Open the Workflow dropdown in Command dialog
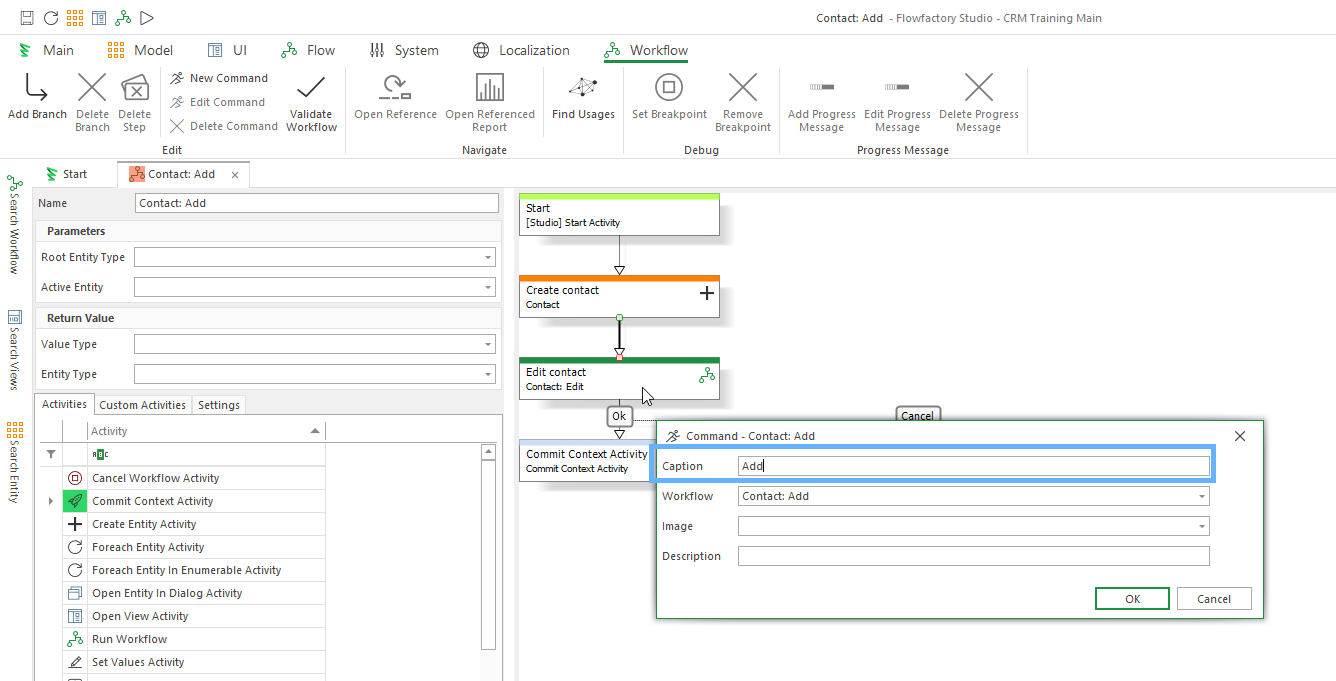This screenshot has height=681, width=1336. (1201, 496)
